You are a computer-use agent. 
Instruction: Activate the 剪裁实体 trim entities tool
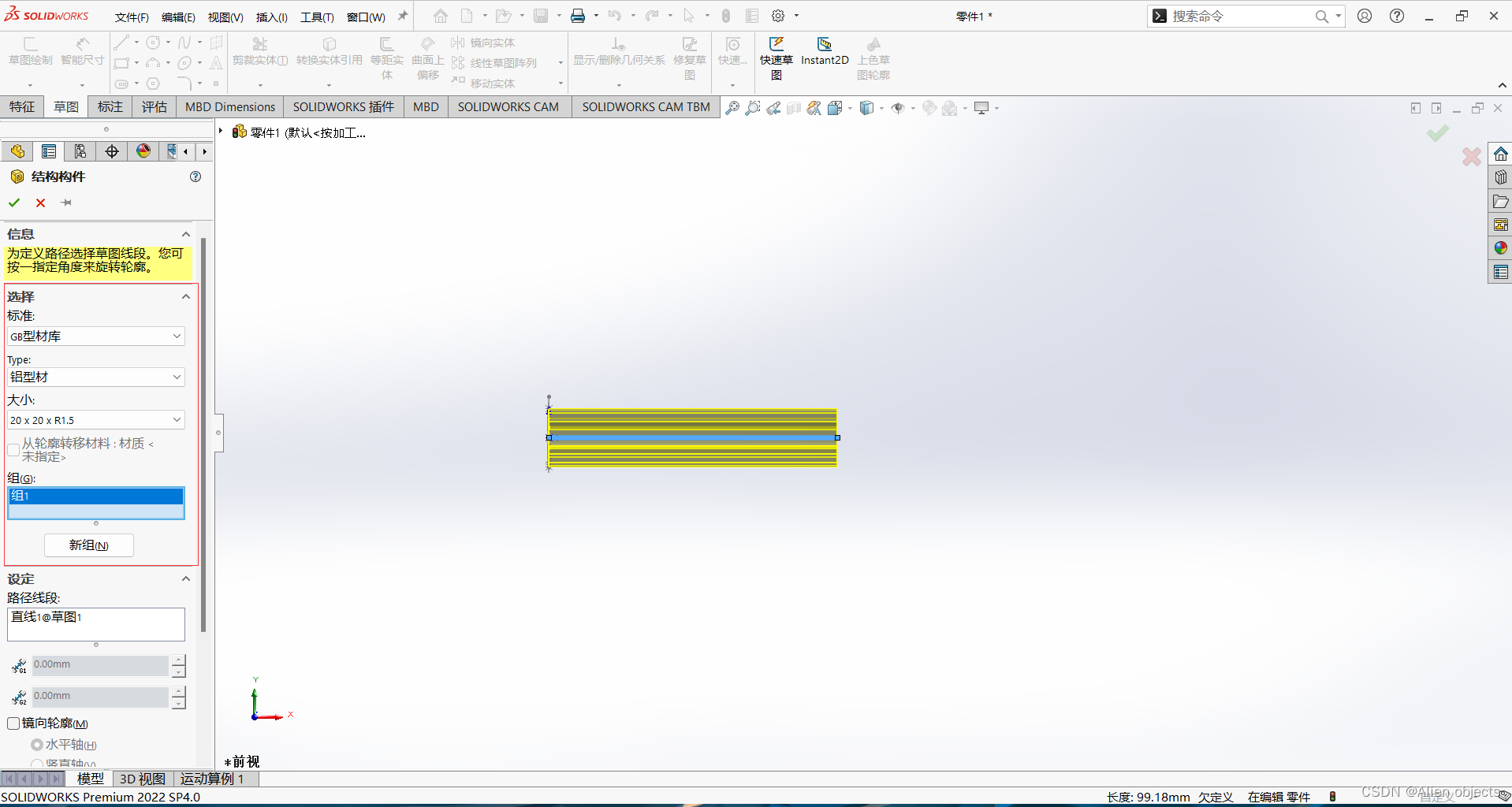(x=260, y=52)
